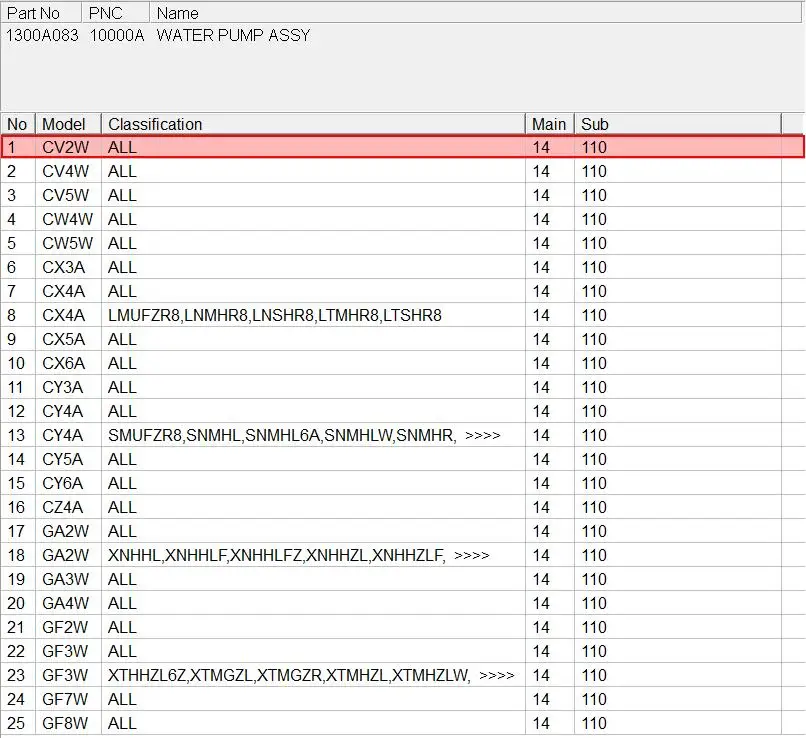806x738 pixels.
Task: Select the GF7W model row
Action: point(402,699)
